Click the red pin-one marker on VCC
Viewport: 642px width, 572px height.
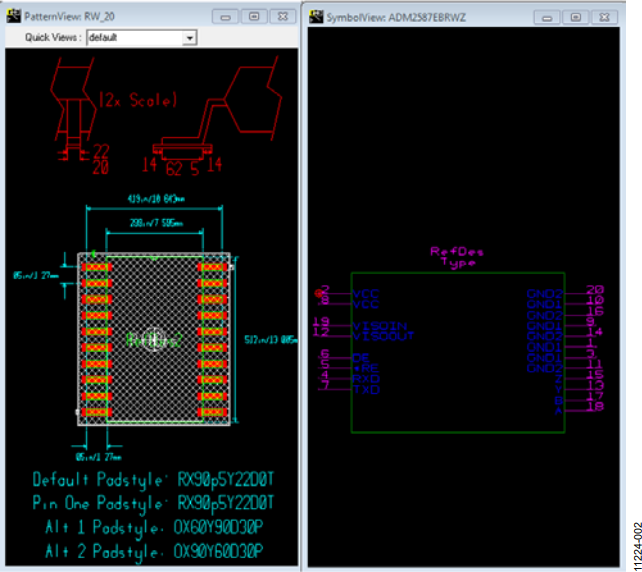point(318,293)
